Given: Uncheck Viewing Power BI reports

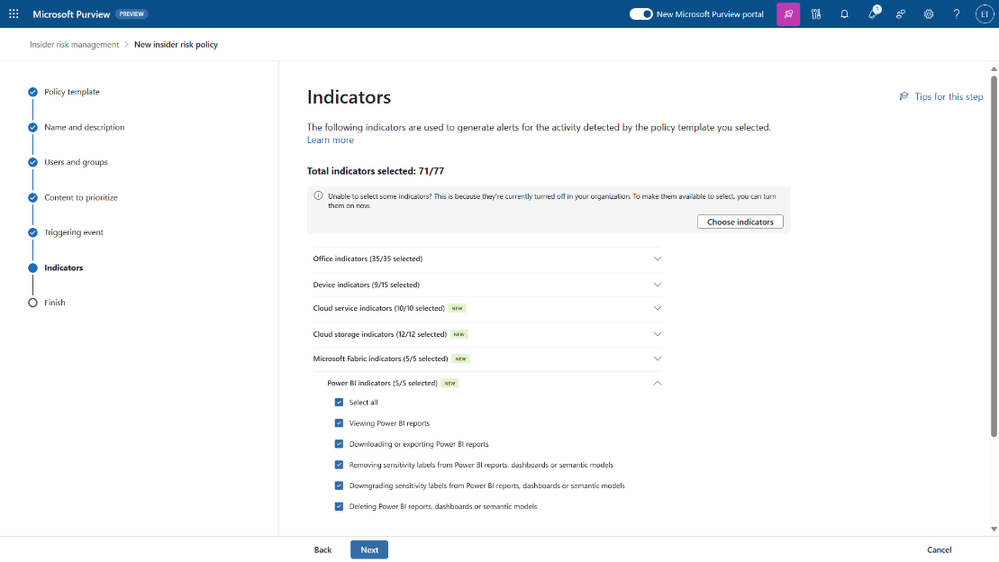Looking at the screenshot, I should [339, 423].
